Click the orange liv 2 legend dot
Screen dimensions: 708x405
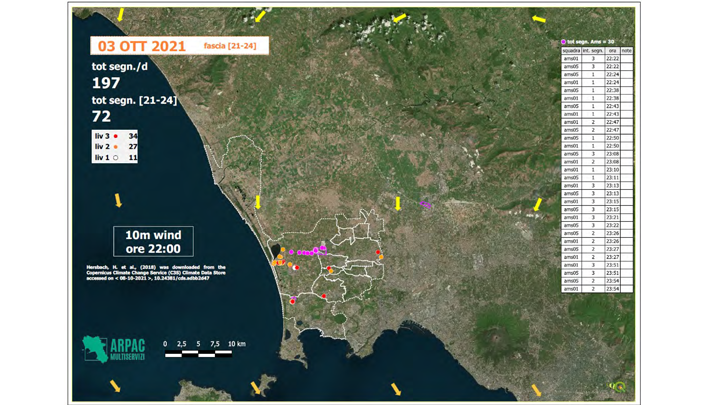[117, 147]
